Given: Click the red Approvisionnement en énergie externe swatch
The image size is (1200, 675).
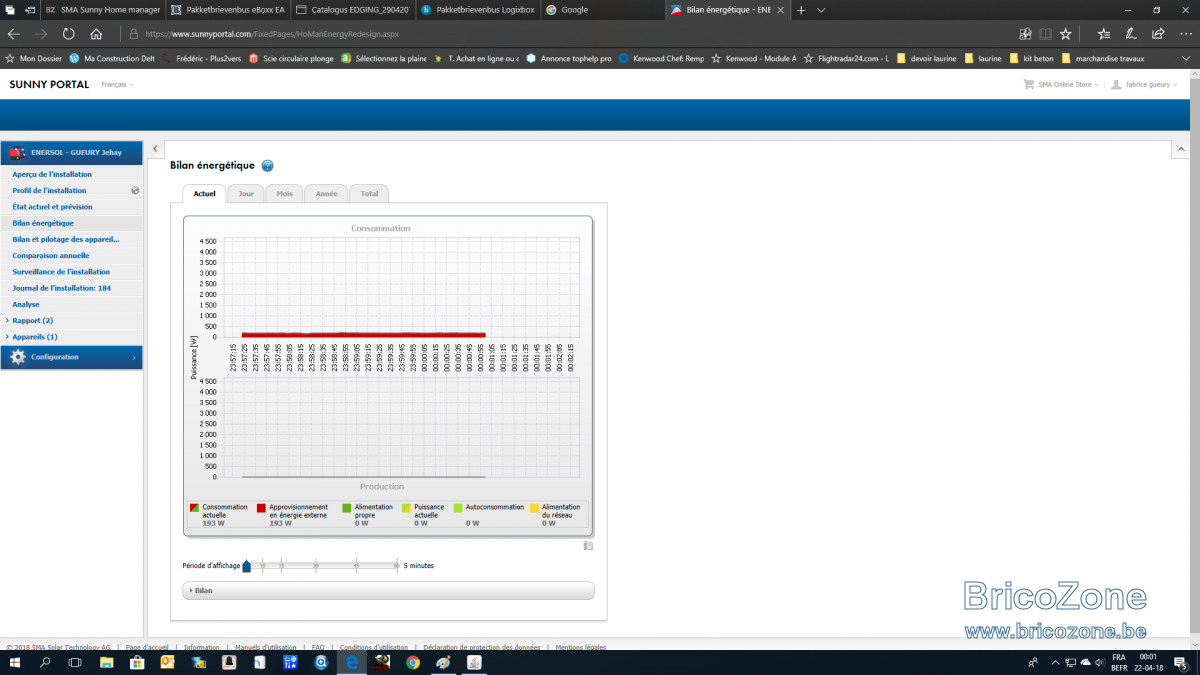Looking at the screenshot, I should 261,508.
